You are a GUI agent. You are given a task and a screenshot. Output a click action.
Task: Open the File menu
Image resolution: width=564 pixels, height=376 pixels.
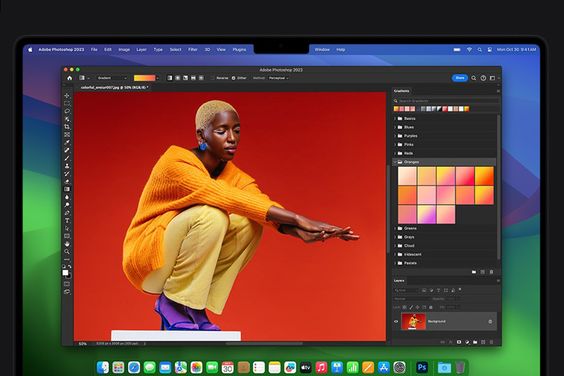94,50
